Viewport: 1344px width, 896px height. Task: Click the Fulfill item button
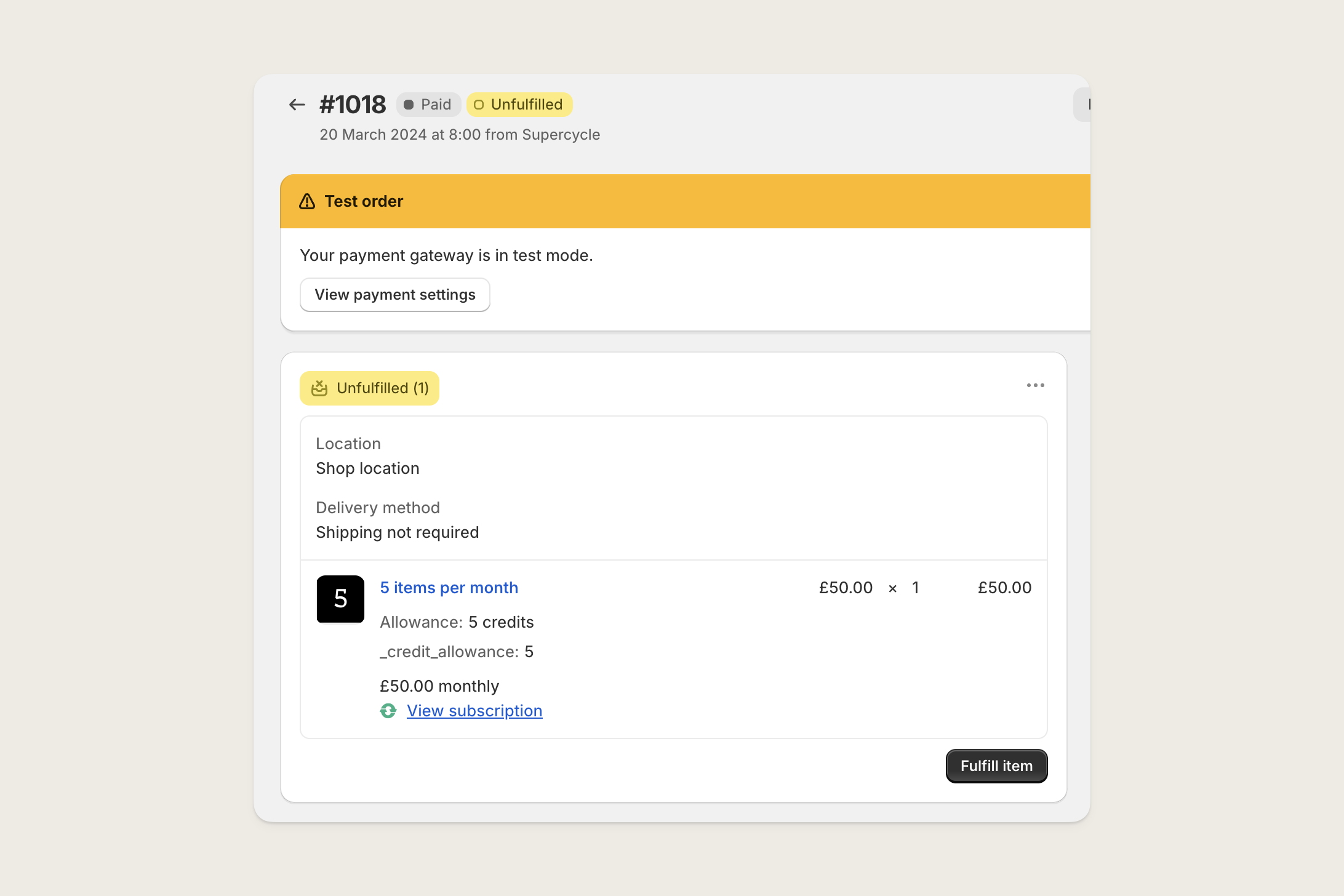996,766
